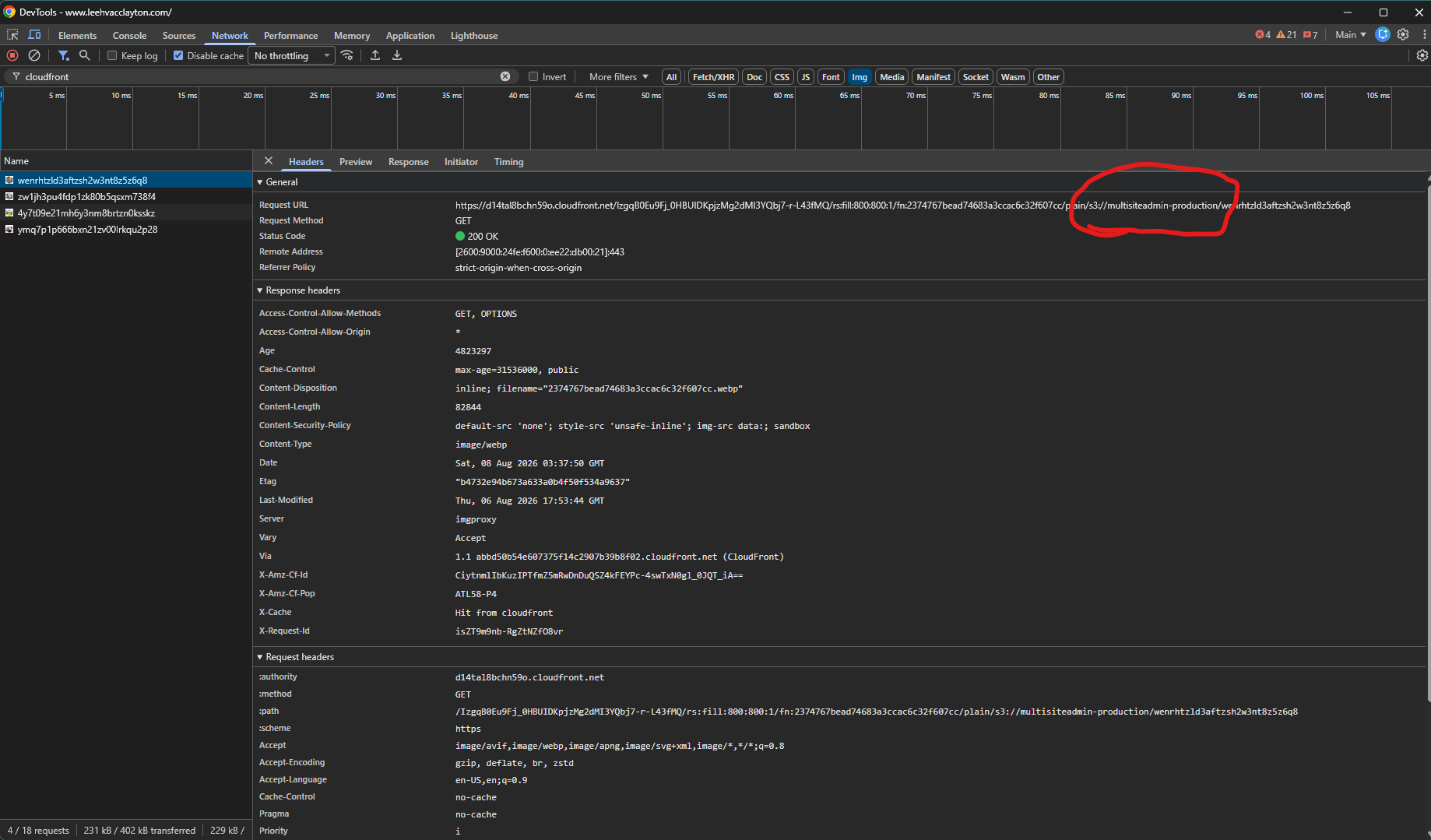Click the AI assistance icon

pos(1383,34)
